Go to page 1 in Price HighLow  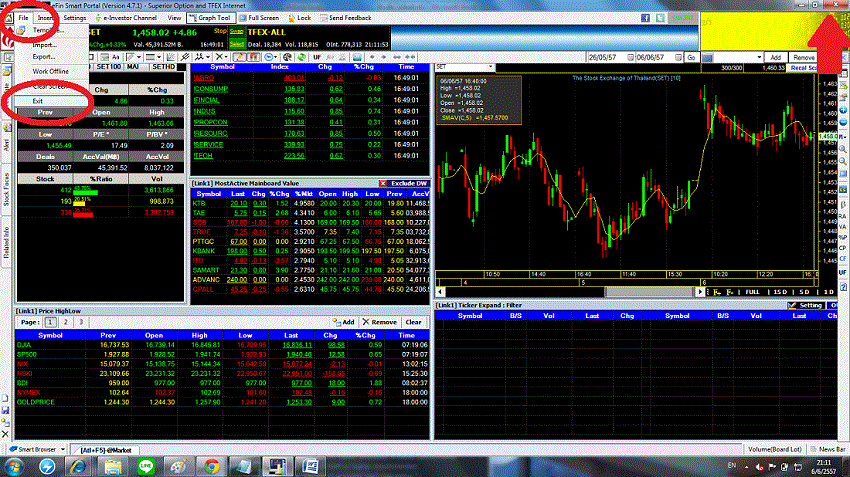point(50,322)
